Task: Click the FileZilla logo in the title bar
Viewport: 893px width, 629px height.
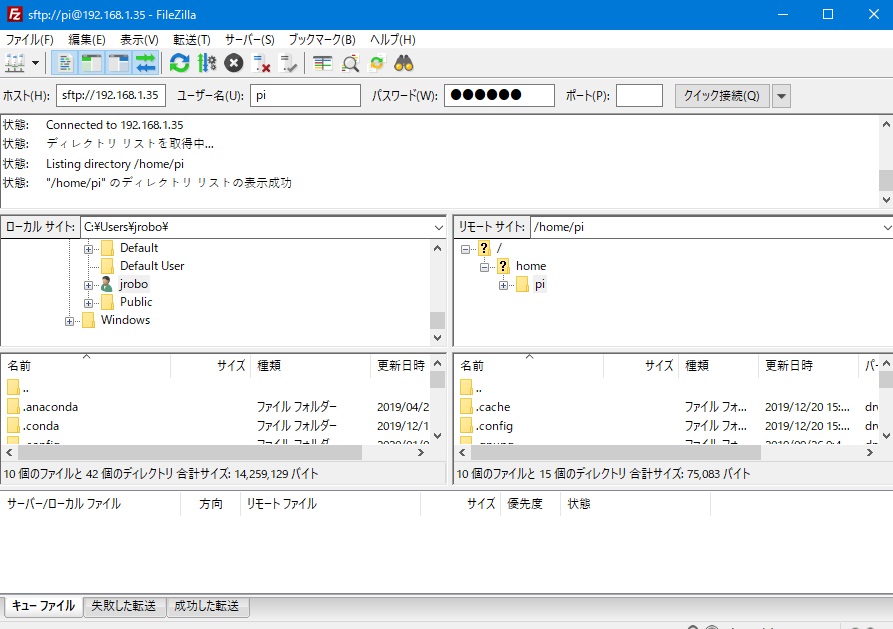Action: (x=15, y=14)
